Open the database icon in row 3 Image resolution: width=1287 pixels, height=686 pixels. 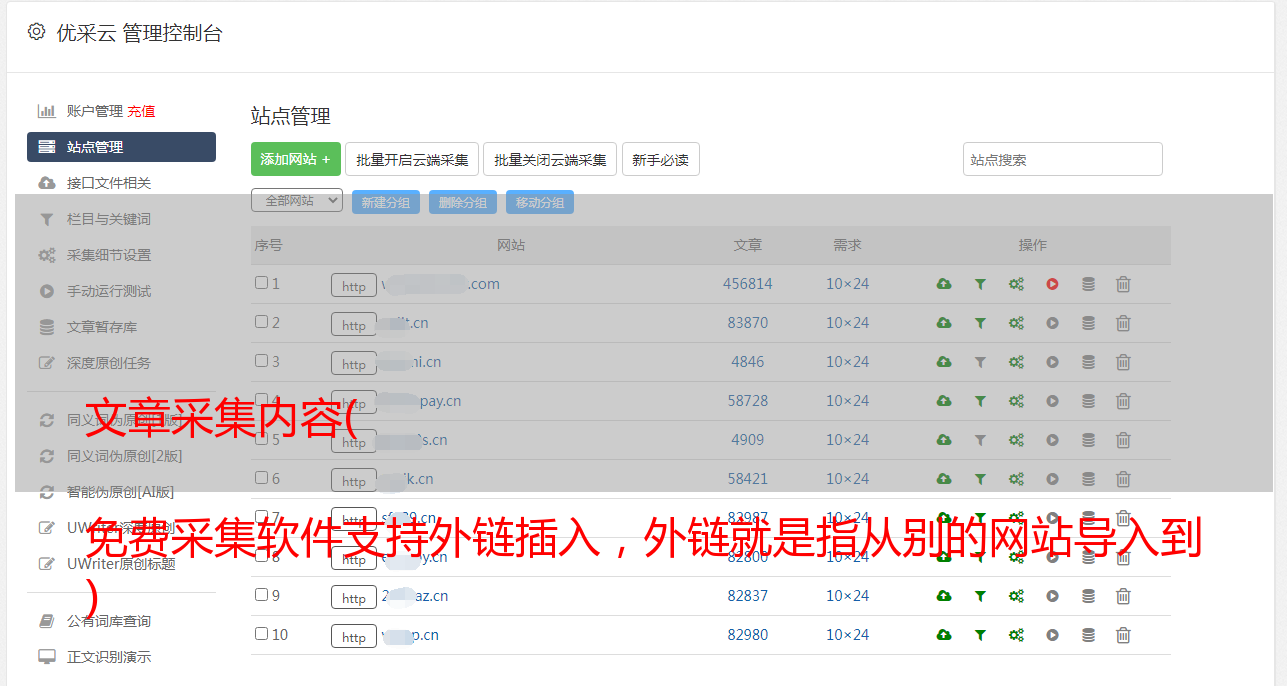1088,362
